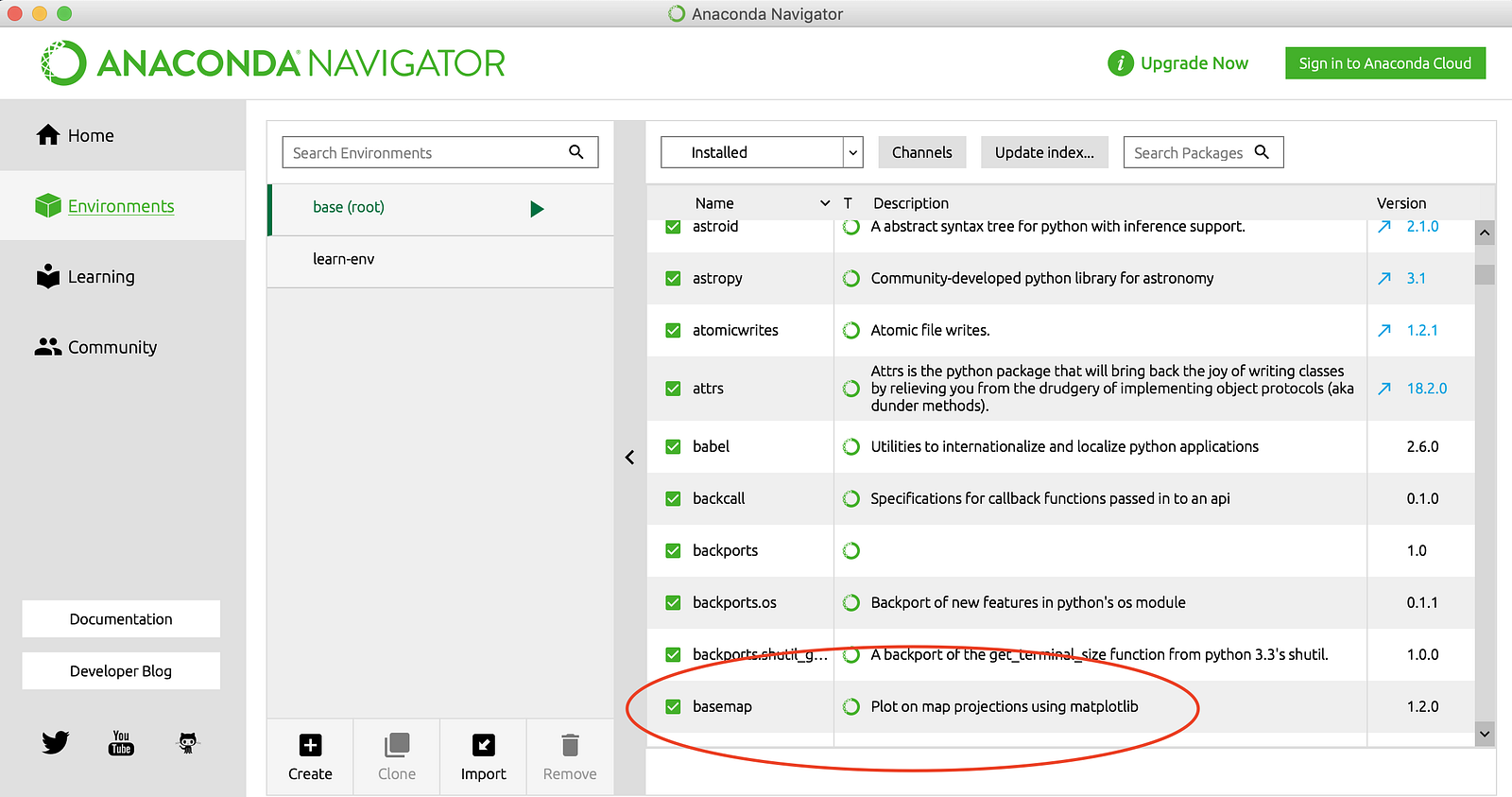Screen dimensions: 1512x797
Task: Click the Search Packages magnifier icon
Action: [x=1262, y=152]
